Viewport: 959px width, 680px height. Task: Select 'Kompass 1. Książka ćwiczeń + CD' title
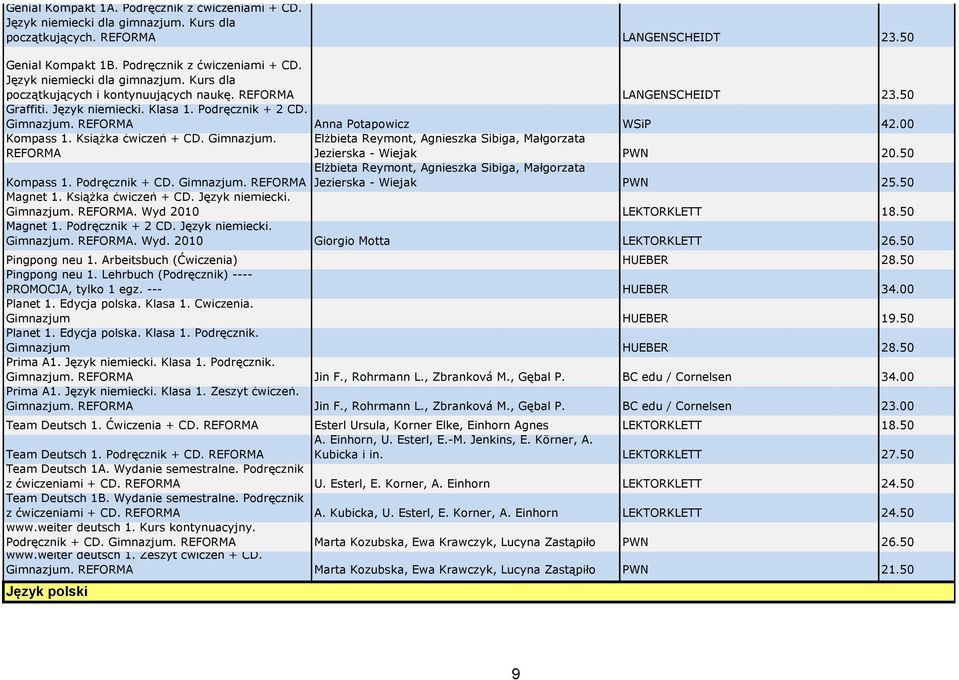click(x=141, y=146)
